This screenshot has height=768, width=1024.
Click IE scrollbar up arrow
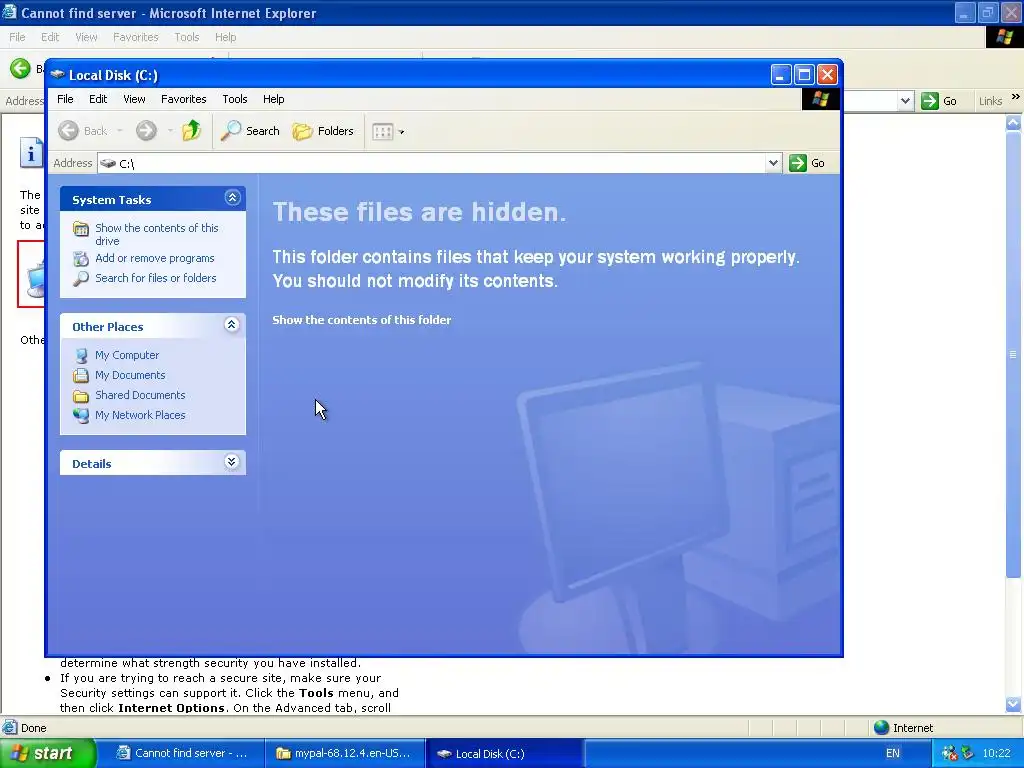pos(1013,123)
